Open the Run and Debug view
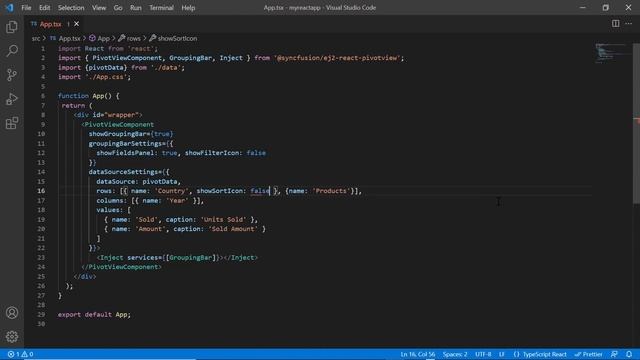This screenshot has width=640, height=360. tap(12, 99)
